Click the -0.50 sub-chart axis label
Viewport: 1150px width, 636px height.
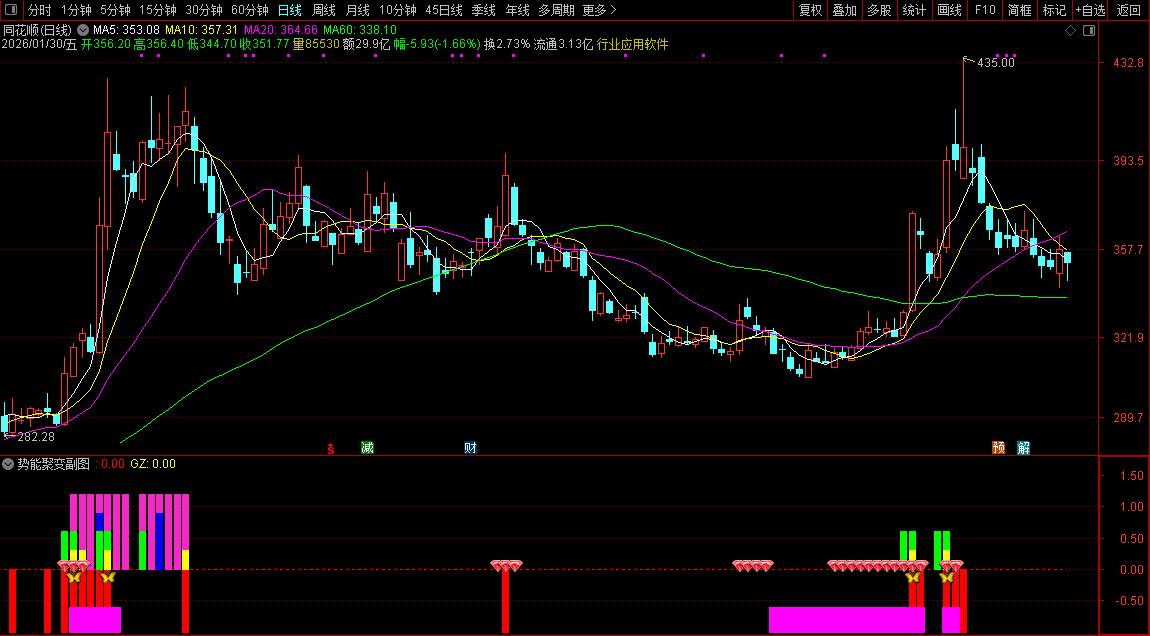pos(1129,601)
